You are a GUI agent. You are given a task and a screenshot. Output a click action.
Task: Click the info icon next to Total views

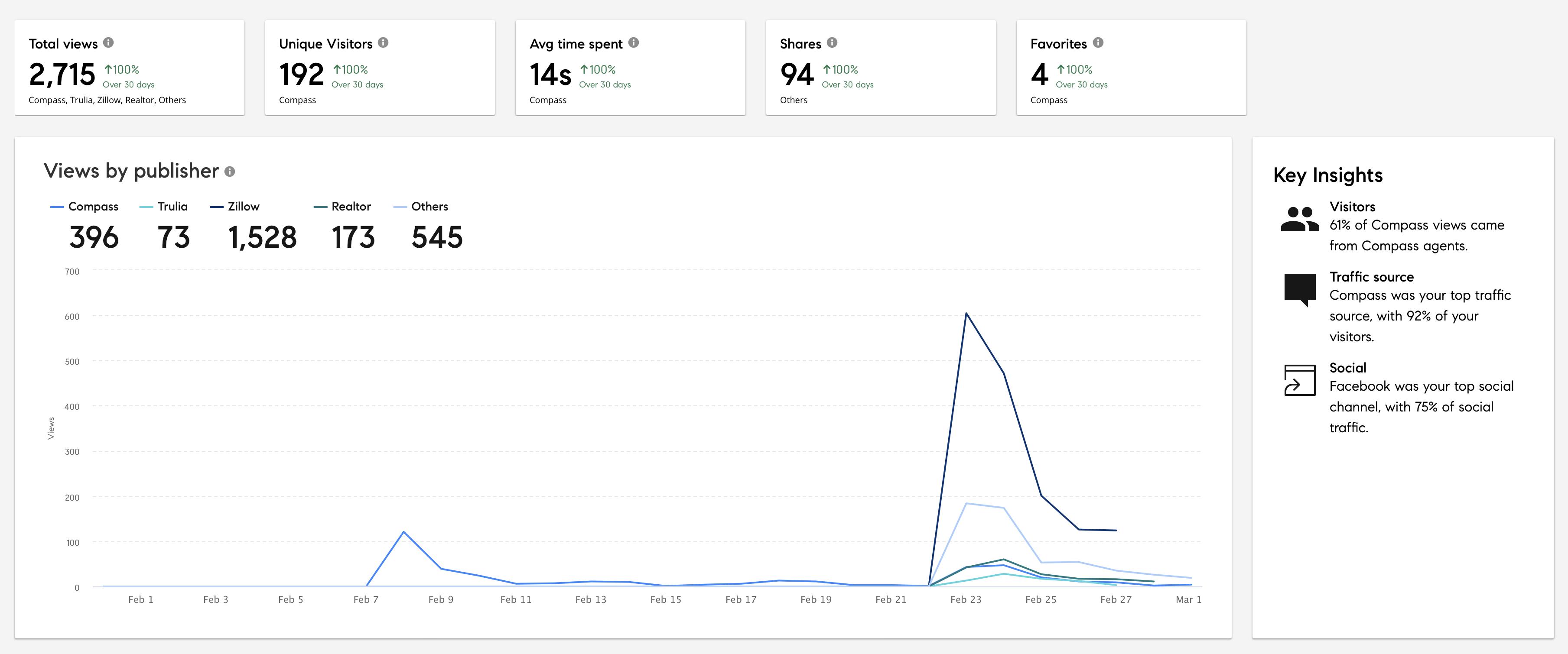[x=108, y=42]
